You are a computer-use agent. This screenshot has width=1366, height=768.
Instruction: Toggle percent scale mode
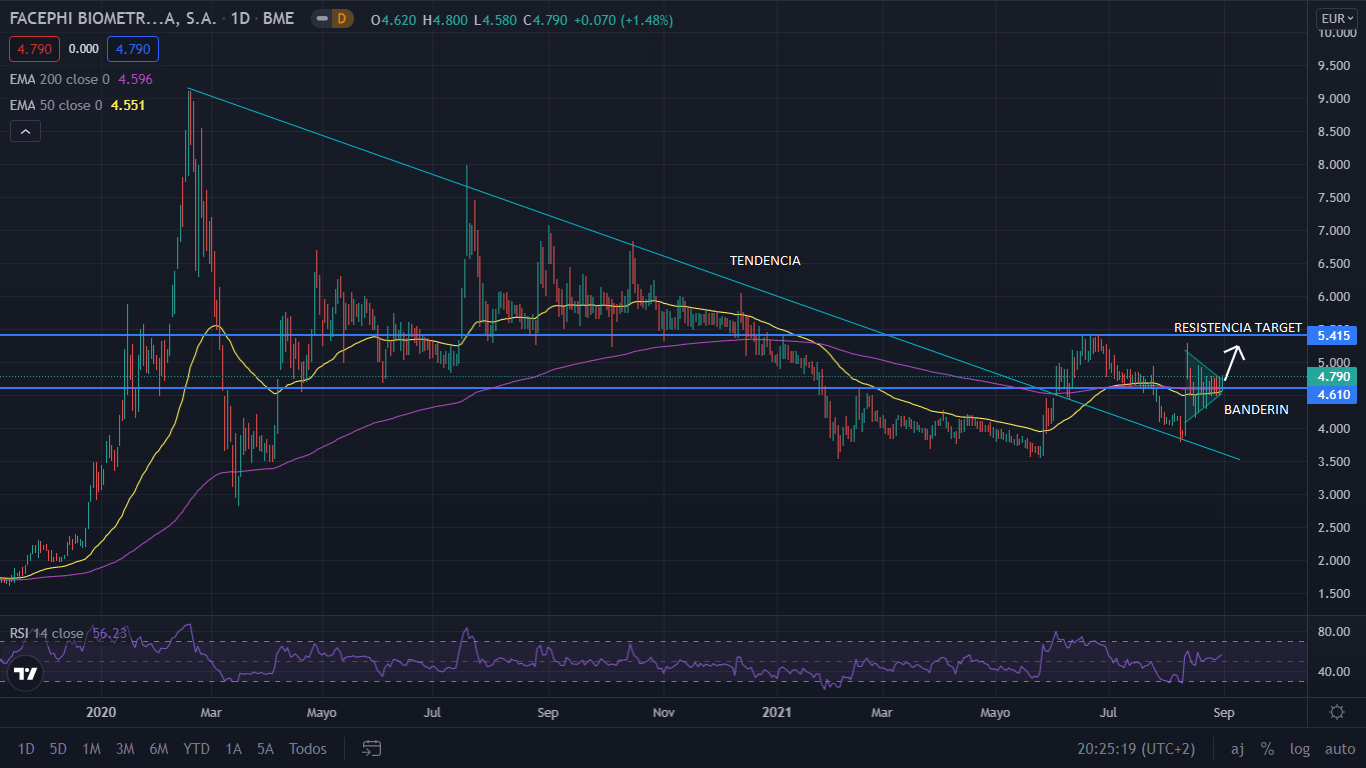point(1267,748)
